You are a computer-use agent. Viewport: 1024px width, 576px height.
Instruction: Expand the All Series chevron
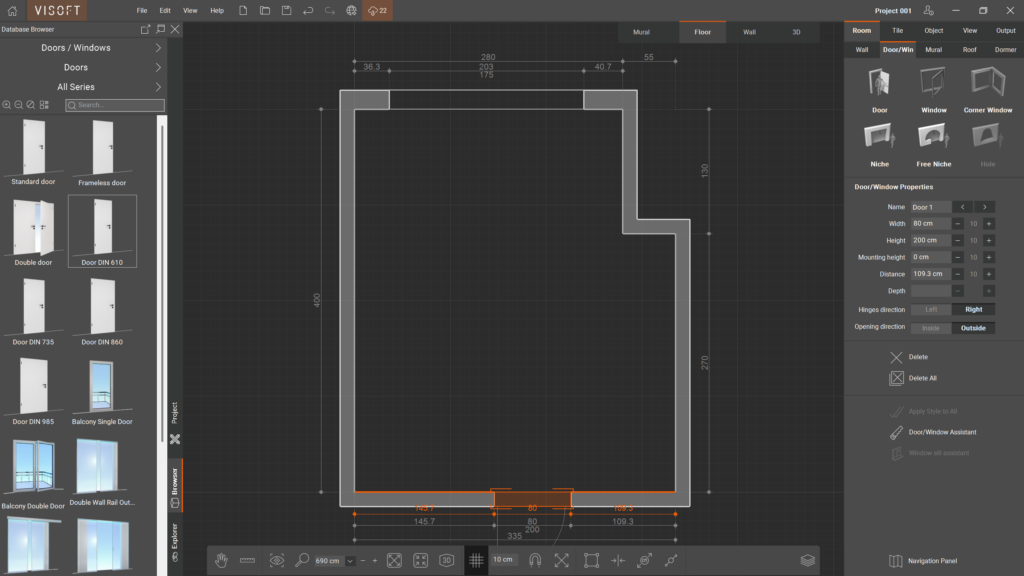click(x=158, y=87)
